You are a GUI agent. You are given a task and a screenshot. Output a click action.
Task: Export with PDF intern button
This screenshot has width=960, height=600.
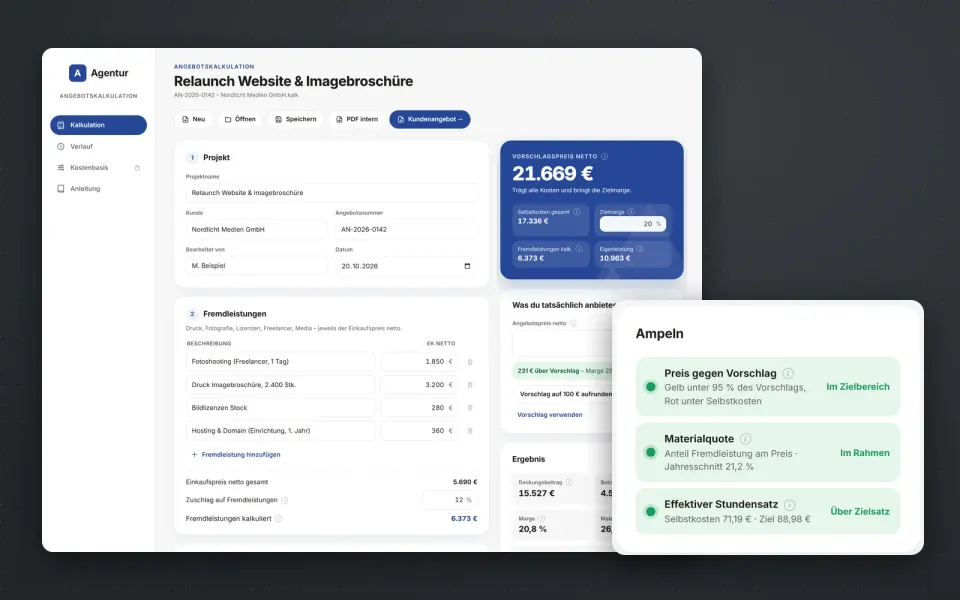pos(357,119)
